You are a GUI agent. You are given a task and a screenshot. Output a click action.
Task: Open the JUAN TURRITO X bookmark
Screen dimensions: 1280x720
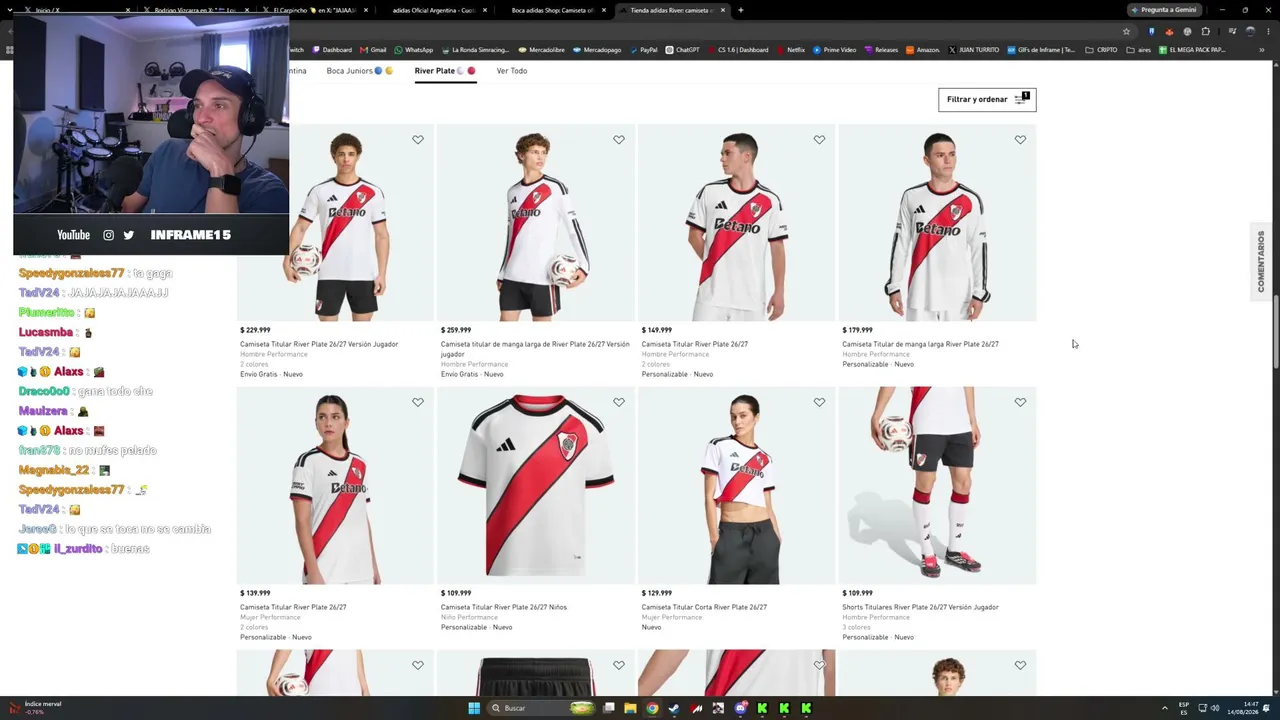point(973,50)
